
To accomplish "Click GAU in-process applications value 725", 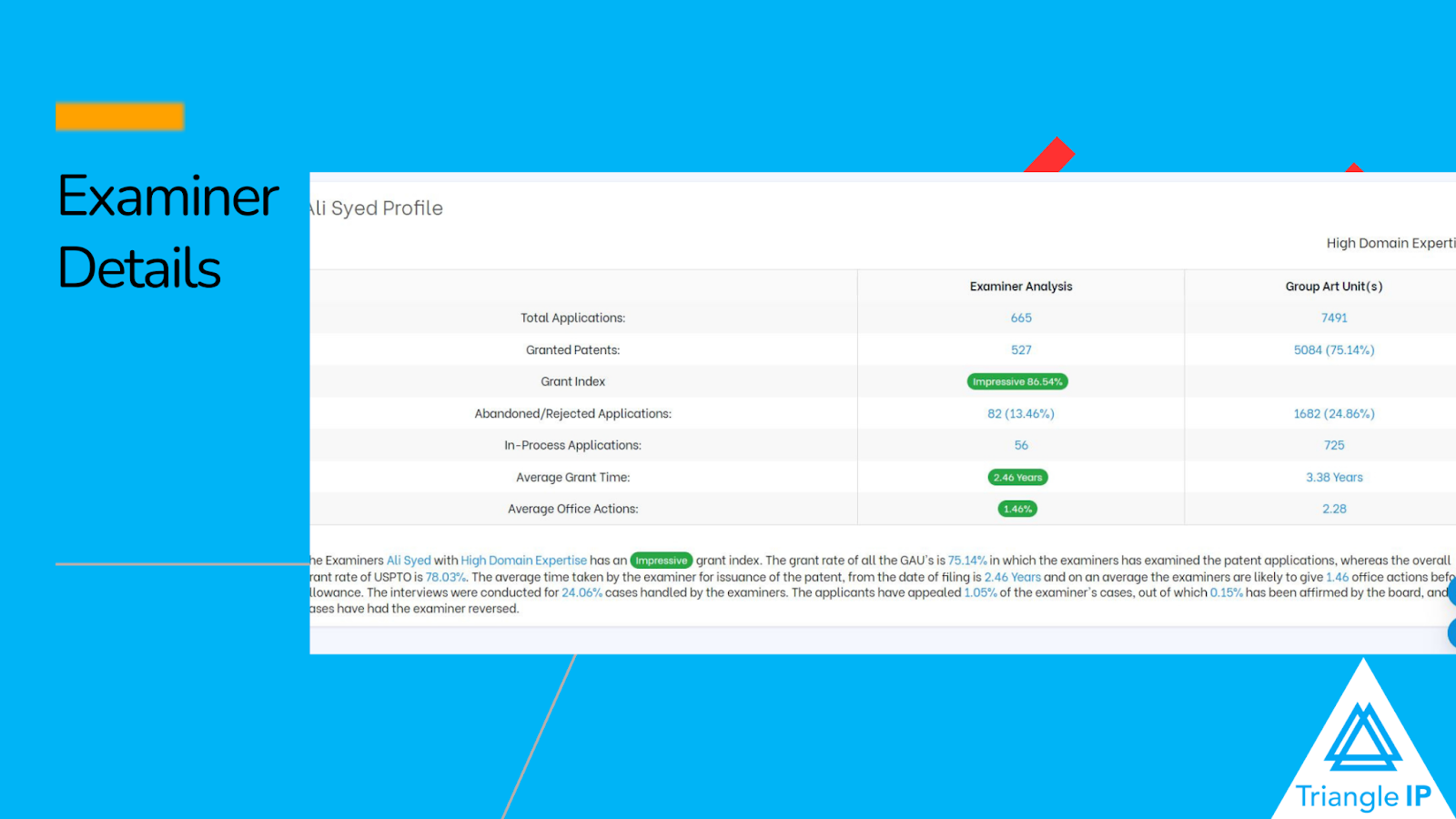I will 1334,445.
